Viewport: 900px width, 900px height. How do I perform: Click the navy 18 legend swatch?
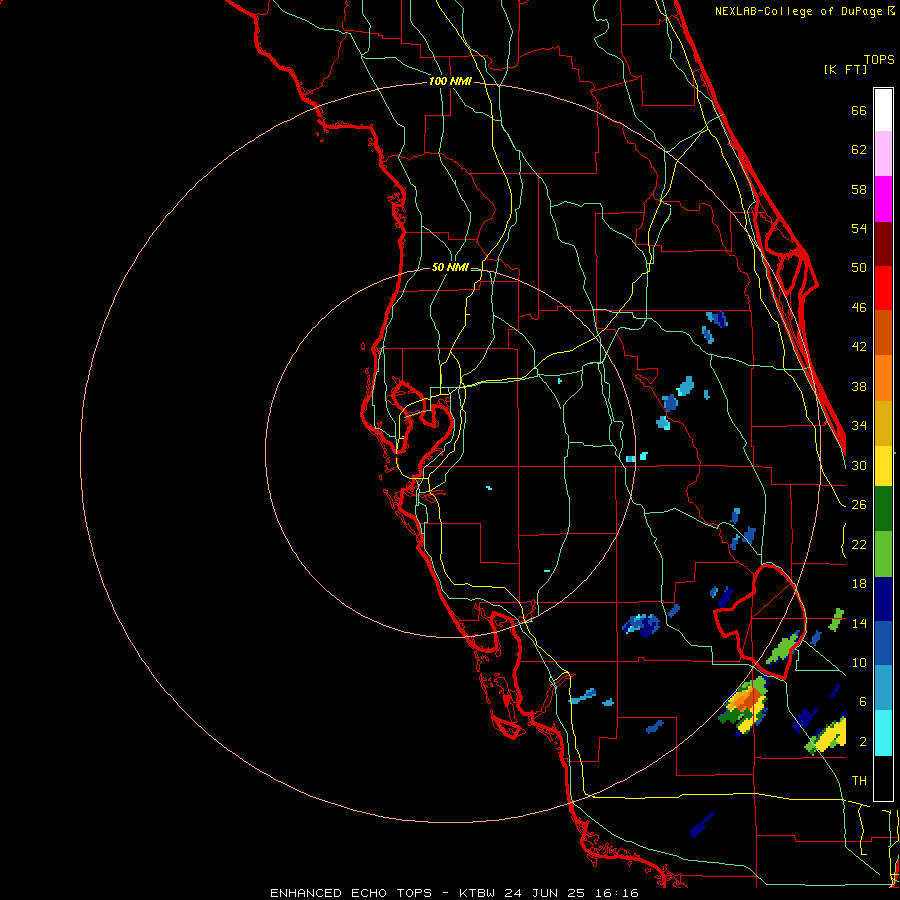click(883, 599)
